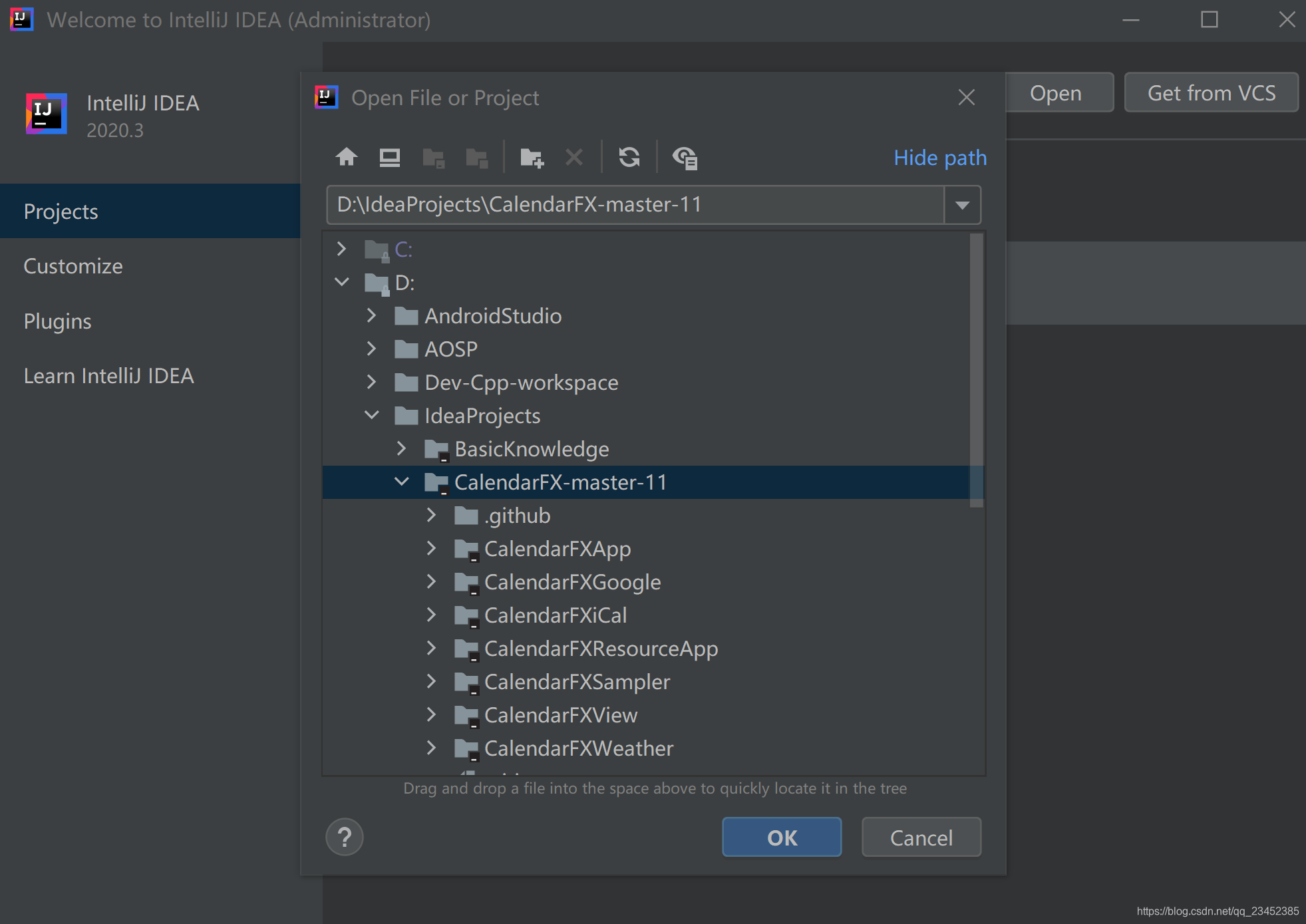1306x924 pixels.
Task: Select CalendarFXiCal folder name
Action: (x=556, y=615)
